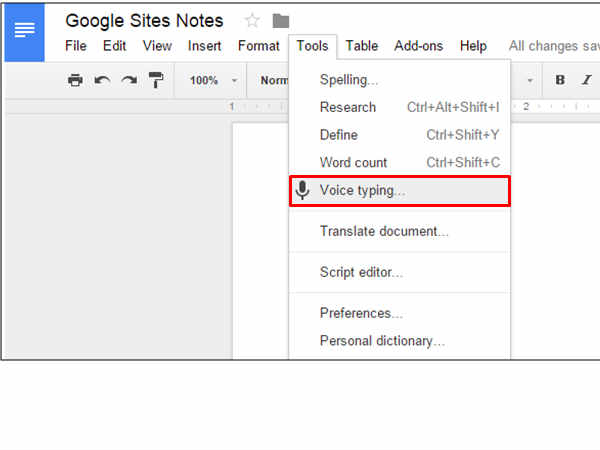Toggle italic formatting
The image size is (600, 450).
point(586,80)
